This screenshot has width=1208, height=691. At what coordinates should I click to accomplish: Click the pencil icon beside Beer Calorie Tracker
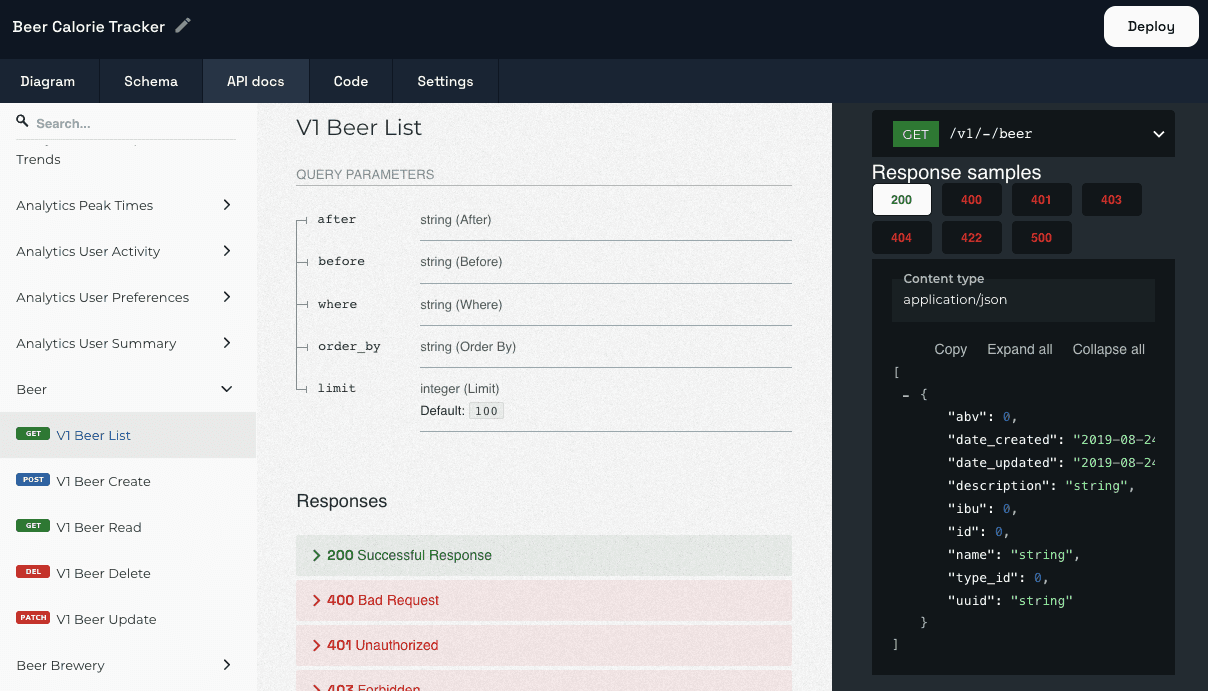pyautogui.click(x=183, y=26)
